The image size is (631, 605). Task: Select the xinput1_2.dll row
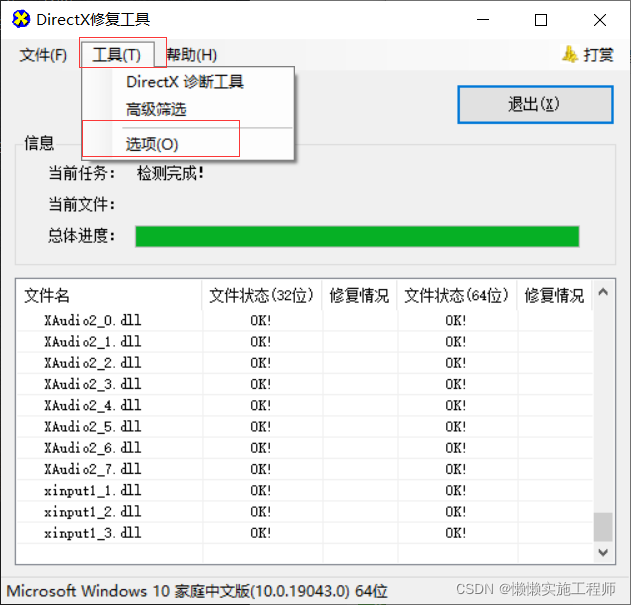pyautogui.click(x=305, y=512)
